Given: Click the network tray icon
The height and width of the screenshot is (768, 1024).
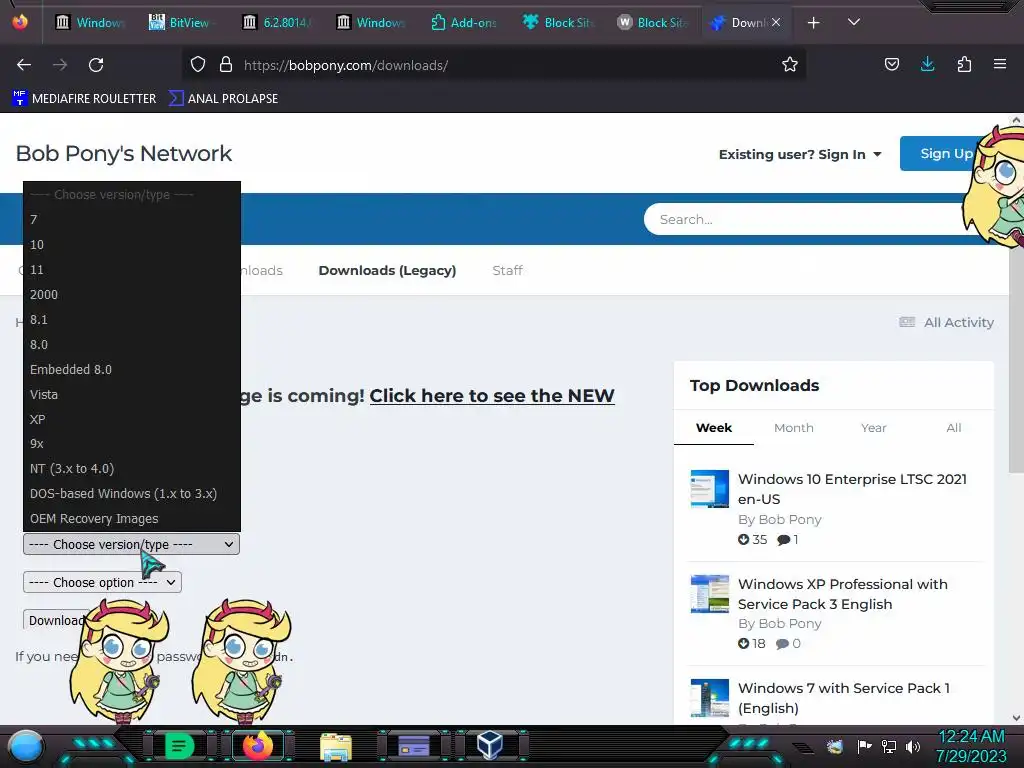Looking at the screenshot, I should [x=889, y=746].
